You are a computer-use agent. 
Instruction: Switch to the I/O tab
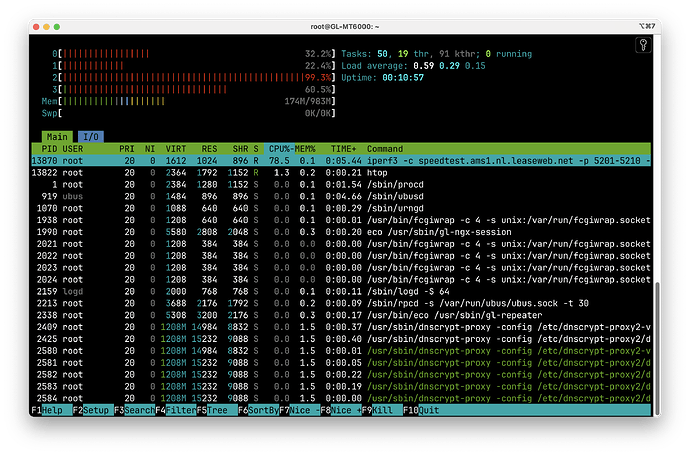[x=91, y=137]
